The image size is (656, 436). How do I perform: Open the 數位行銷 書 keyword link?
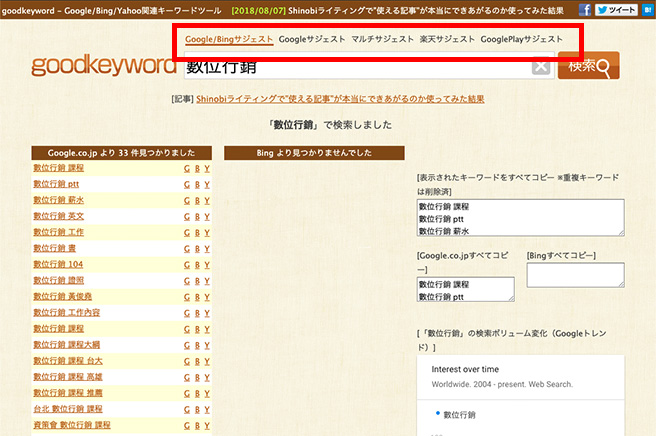54,248
